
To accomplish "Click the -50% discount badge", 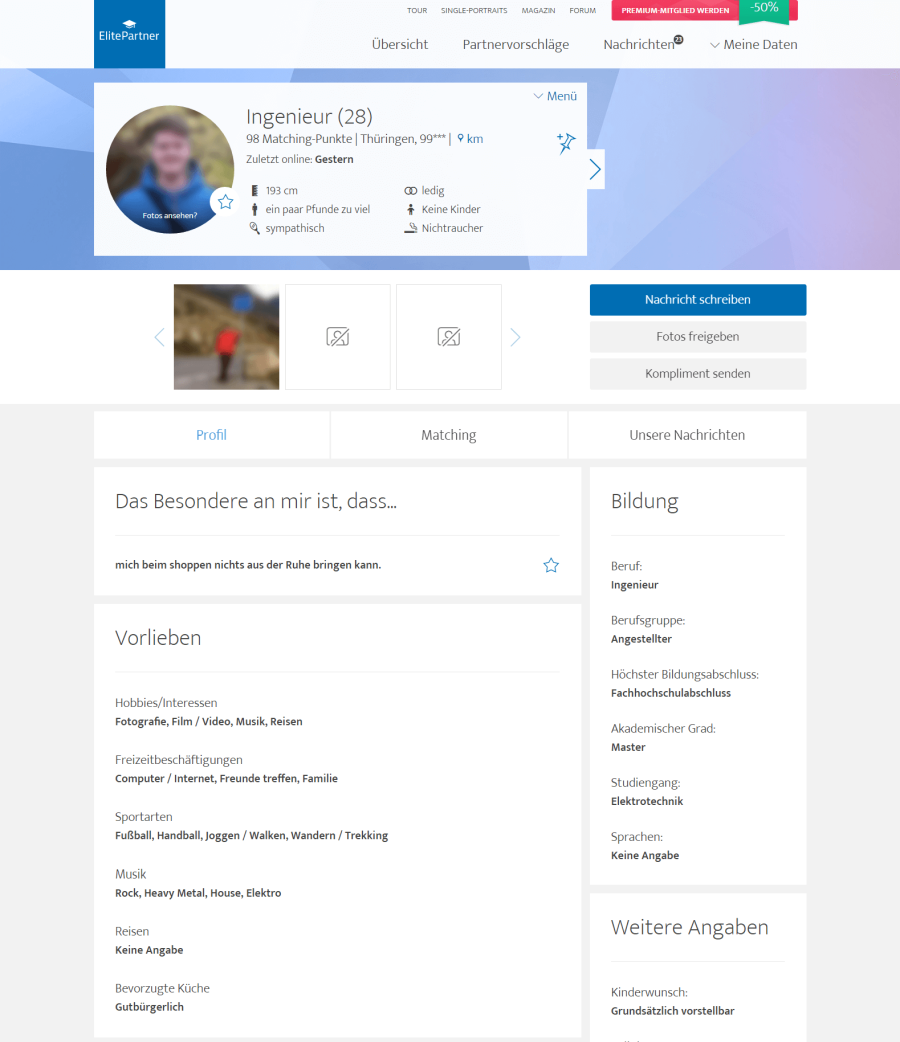I will [x=764, y=10].
